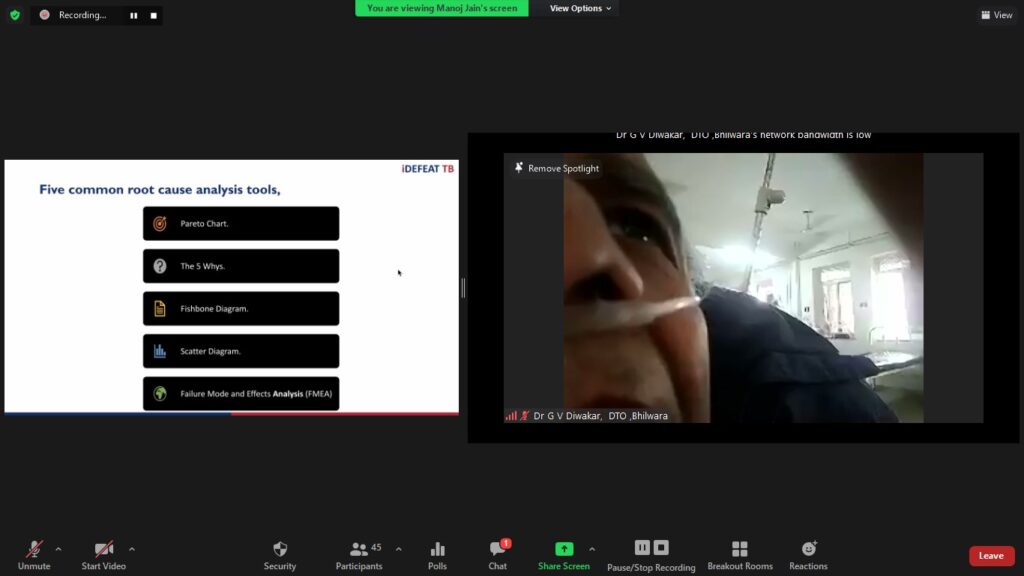Click the green encryption shield icon
This screenshot has height=576, width=1024.
(x=15, y=15)
